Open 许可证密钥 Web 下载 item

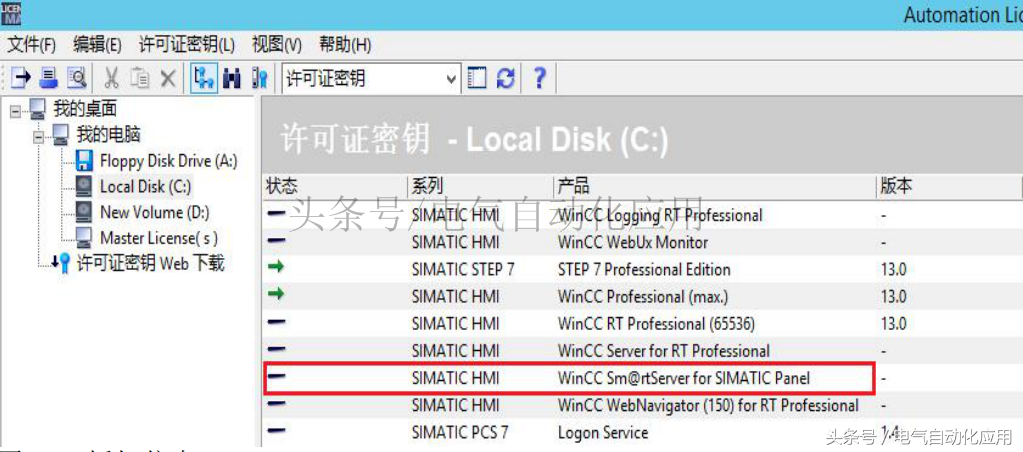(150, 263)
